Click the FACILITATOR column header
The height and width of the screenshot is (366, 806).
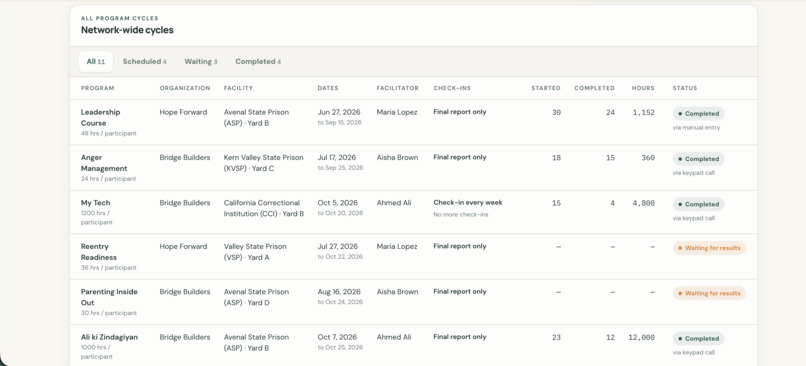[x=397, y=88]
